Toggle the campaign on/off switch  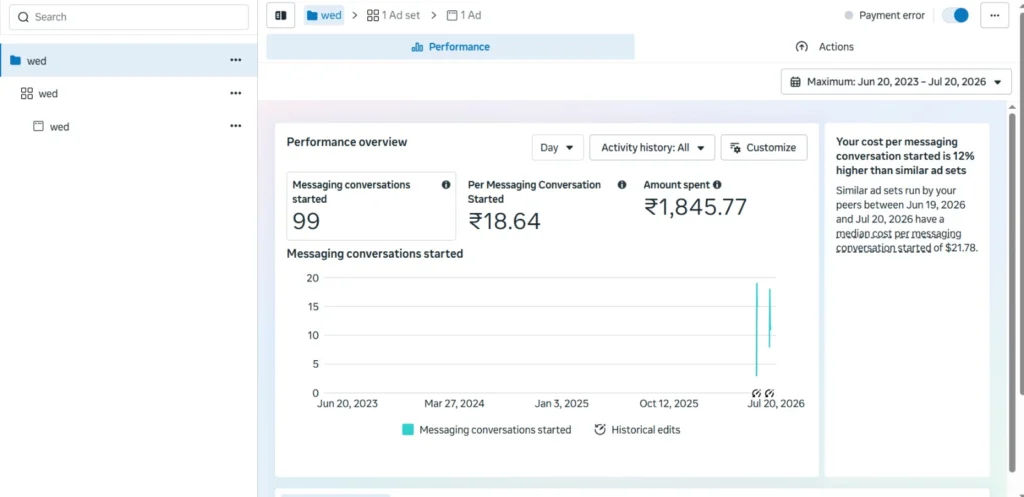955,15
